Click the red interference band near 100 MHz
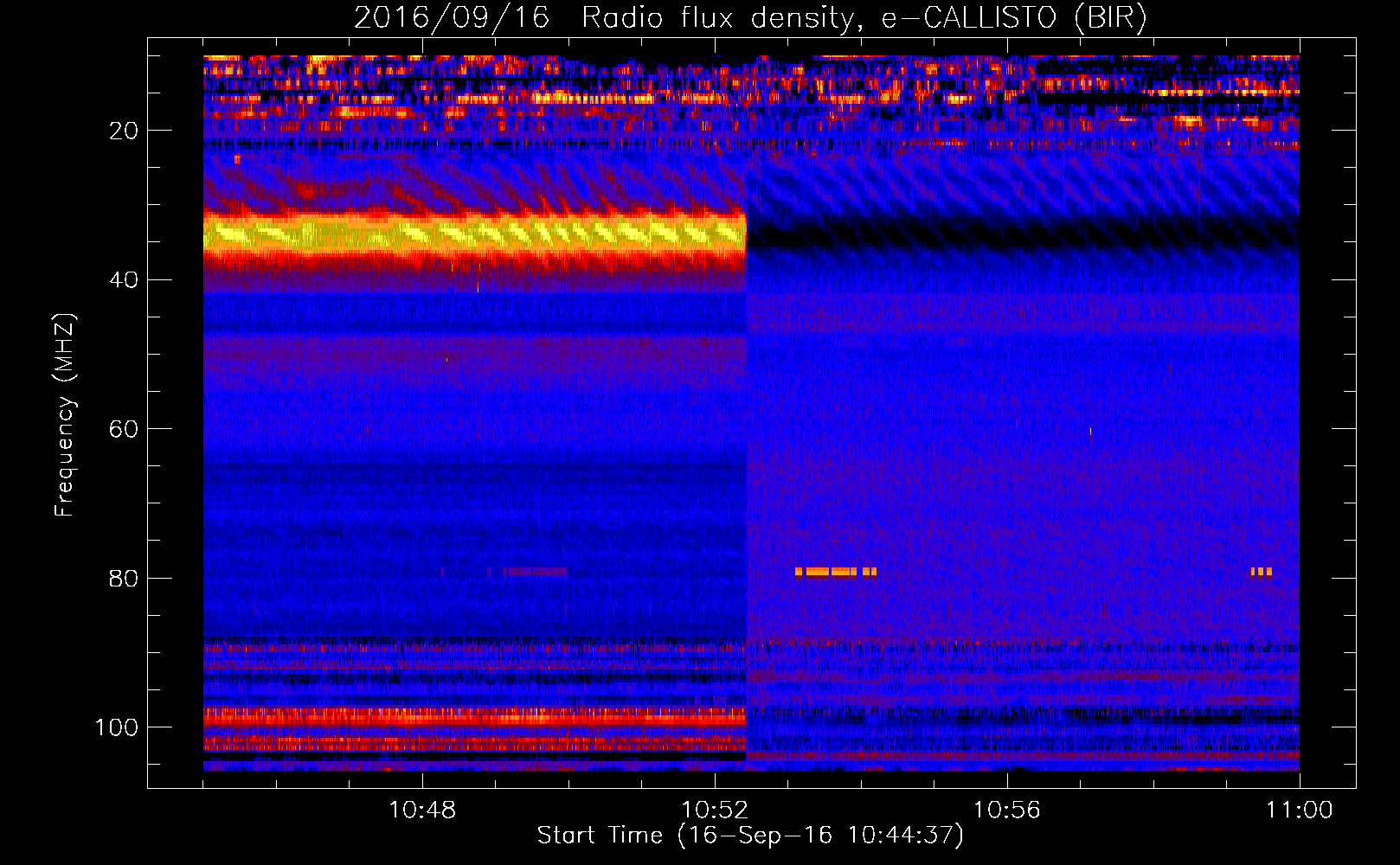This screenshot has height=865, width=1400. [x=474, y=716]
